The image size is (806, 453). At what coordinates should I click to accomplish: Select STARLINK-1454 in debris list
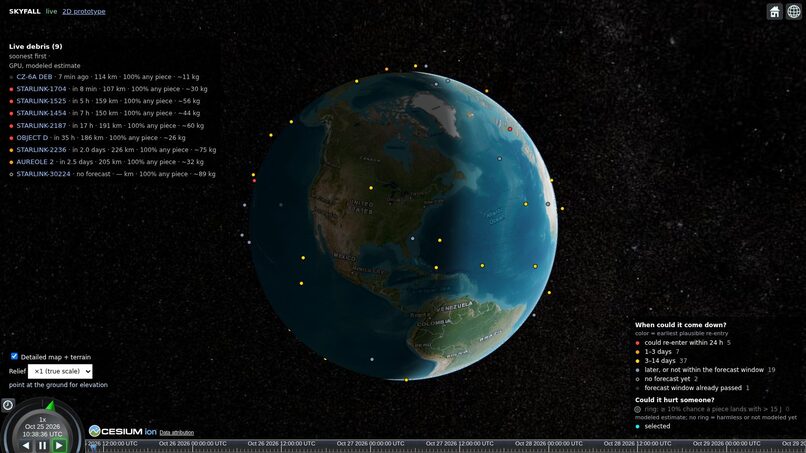coord(41,113)
